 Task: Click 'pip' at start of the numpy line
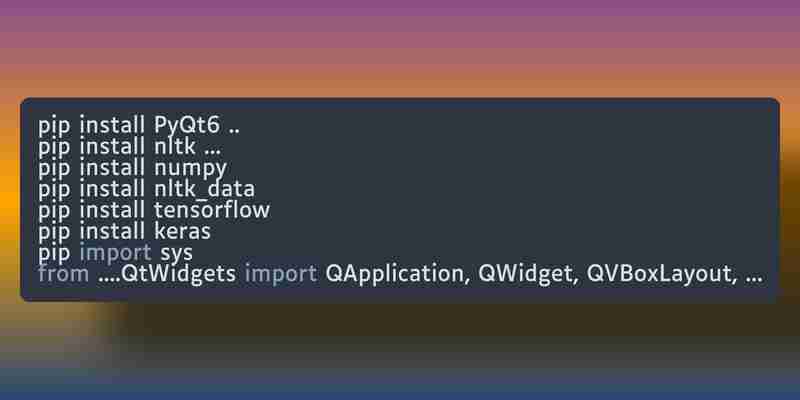click(x=55, y=169)
